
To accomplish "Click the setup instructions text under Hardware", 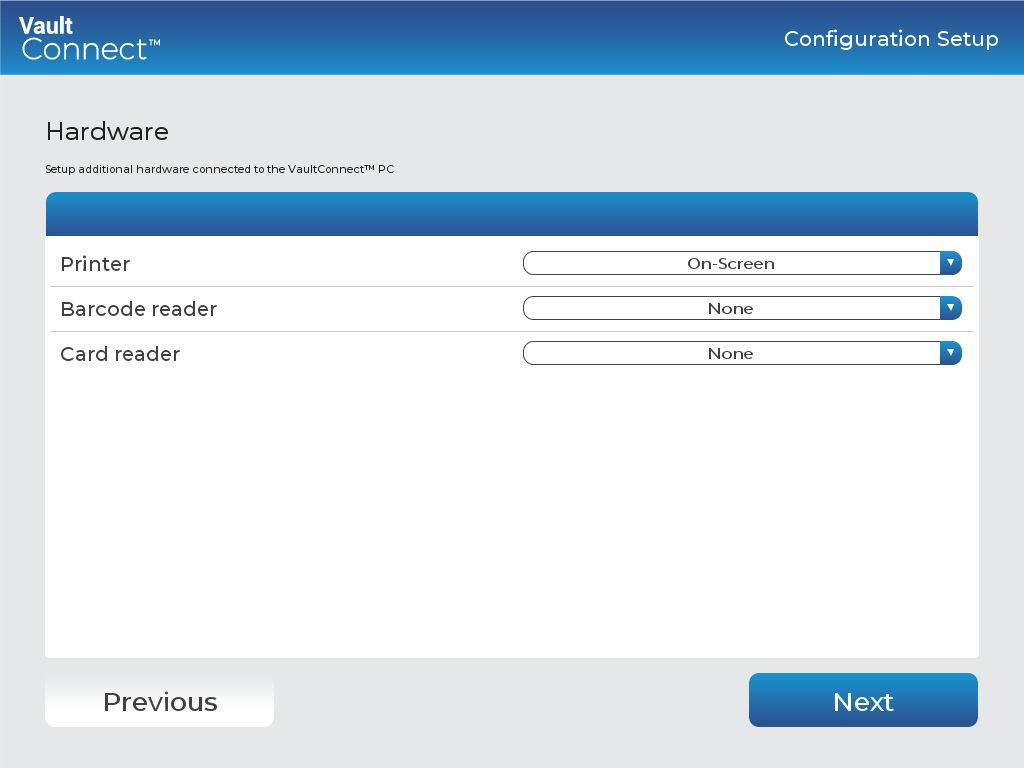I will point(220,169).
